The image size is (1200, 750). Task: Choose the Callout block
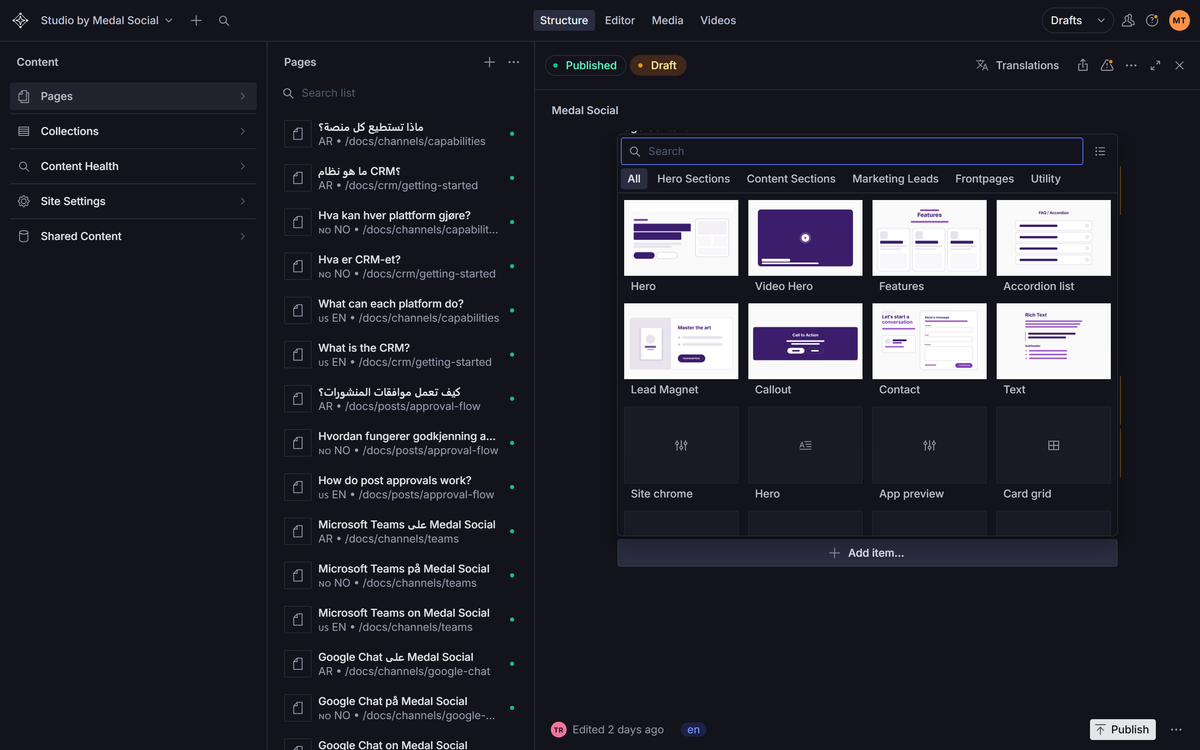point(805,351)
